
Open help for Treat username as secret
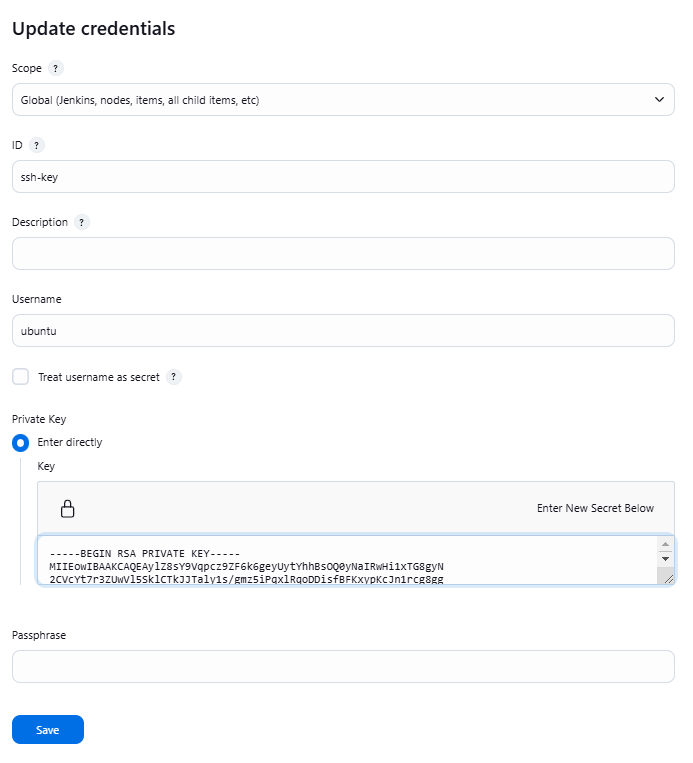(x=174, y=377)
